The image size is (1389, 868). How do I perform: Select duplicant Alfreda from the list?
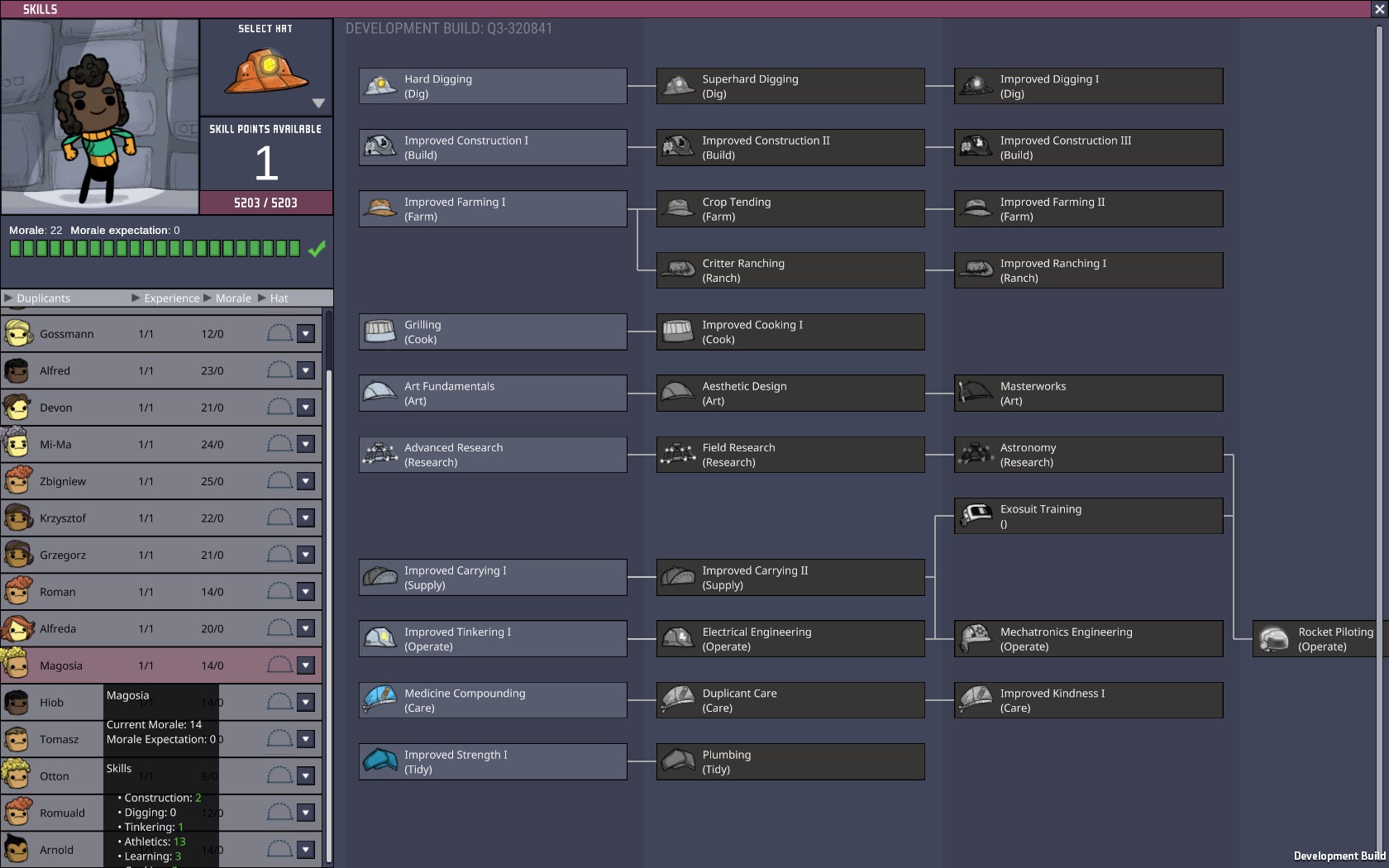tap(58, 629)
